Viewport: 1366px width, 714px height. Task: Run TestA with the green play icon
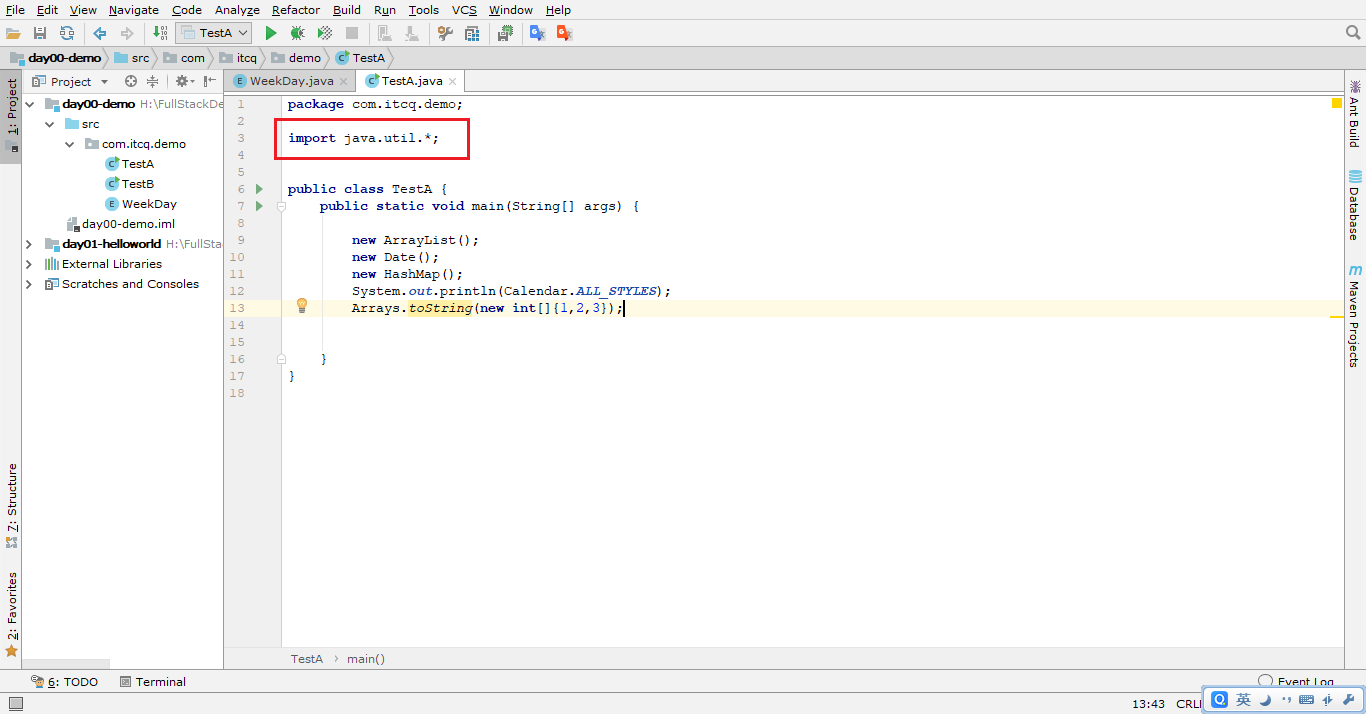click(x=270, y=33)
